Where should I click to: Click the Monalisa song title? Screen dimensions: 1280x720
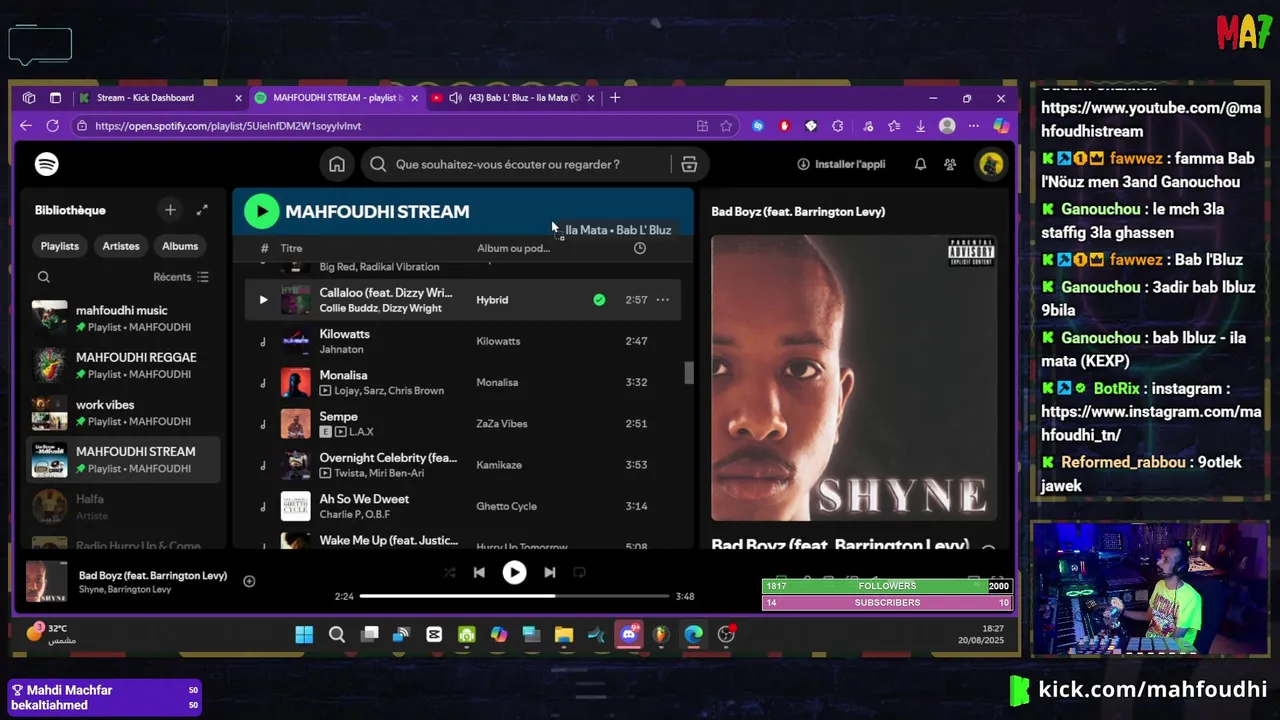(343, 375)
